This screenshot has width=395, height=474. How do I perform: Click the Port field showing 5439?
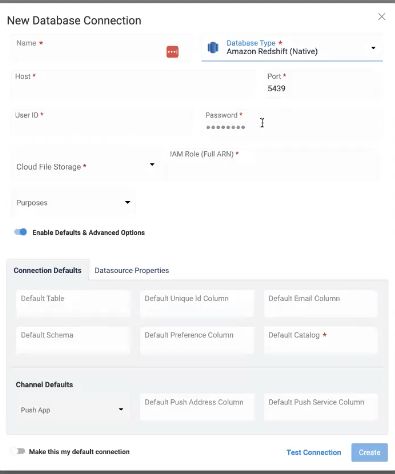click(x=323, y=84)
